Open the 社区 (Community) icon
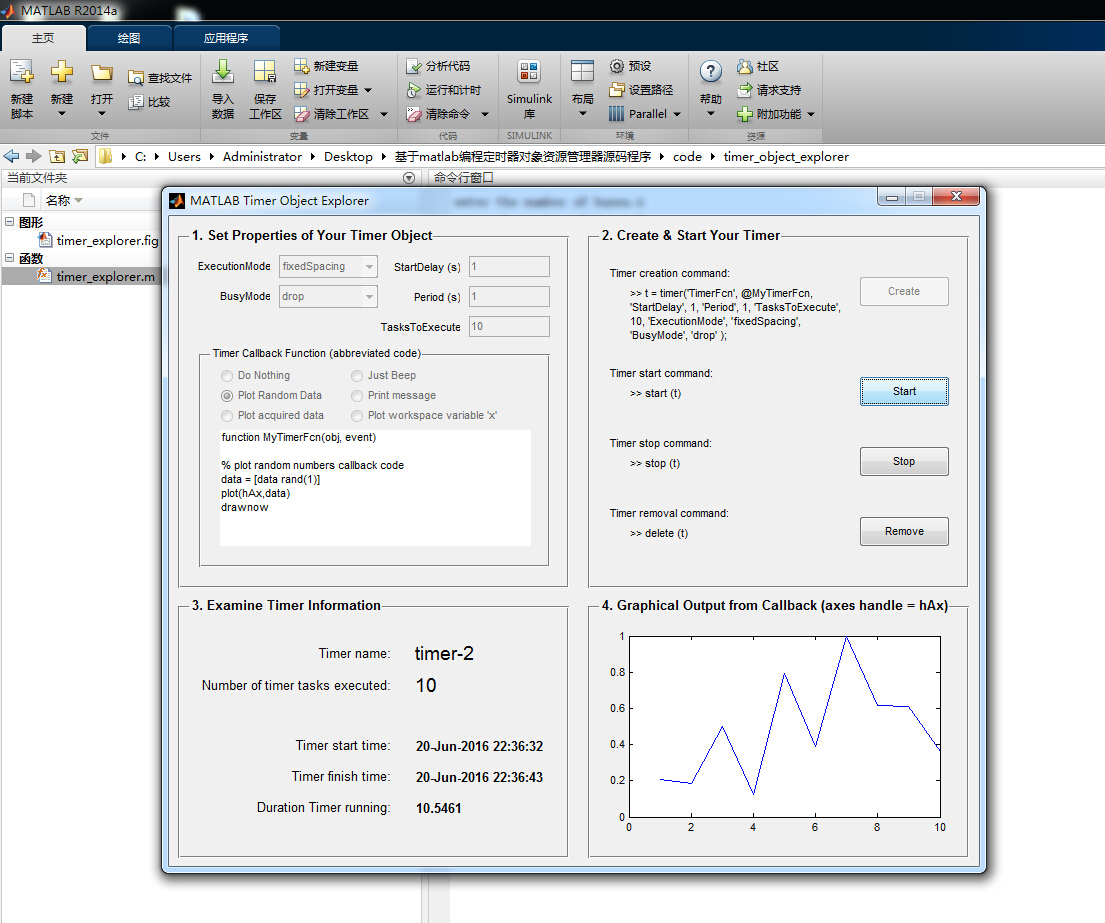This screenshot has width=1105, height=923. pyautogui.click(x=745, y=66)
